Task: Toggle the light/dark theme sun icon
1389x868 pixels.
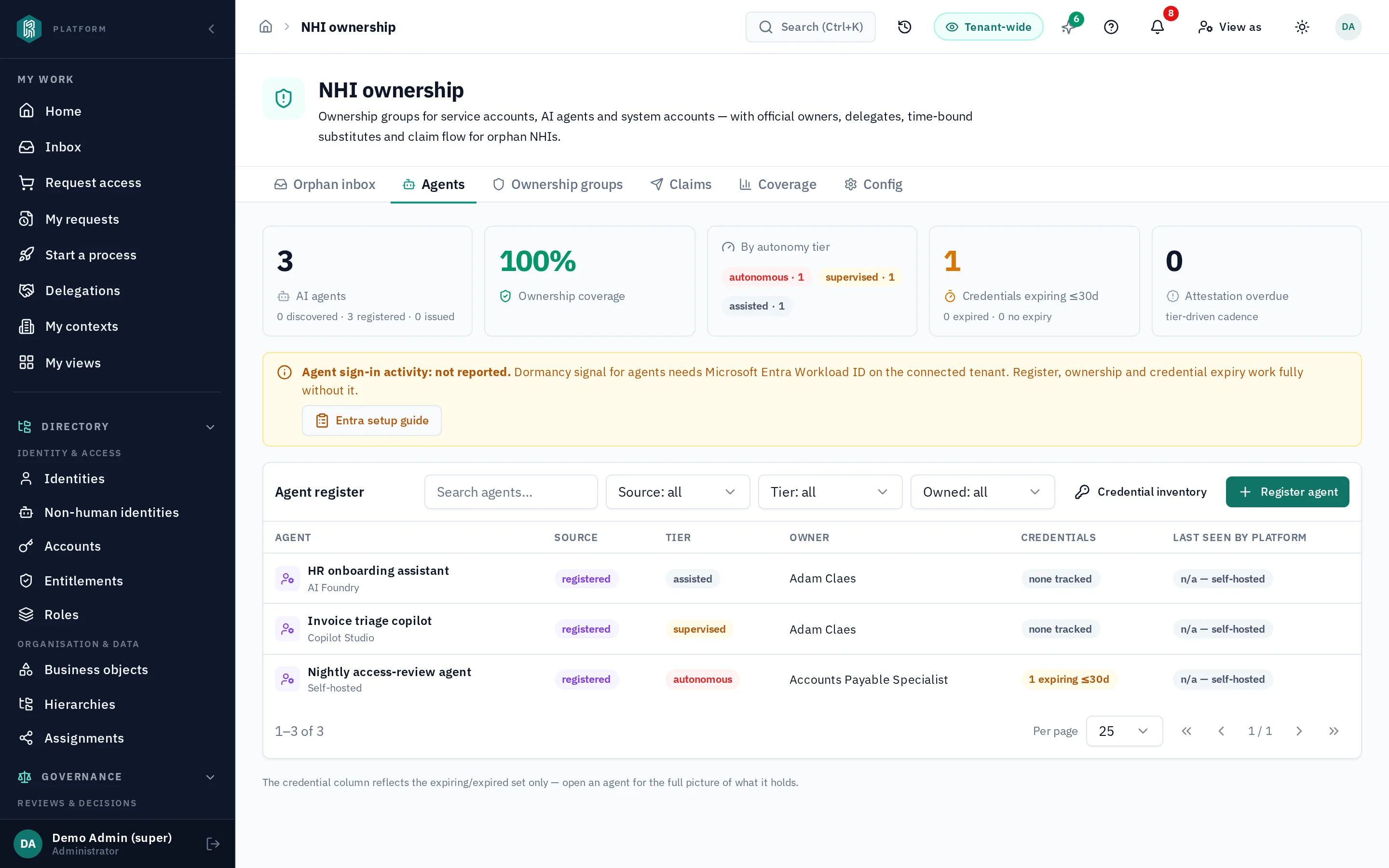Action: click(1302, 27)
